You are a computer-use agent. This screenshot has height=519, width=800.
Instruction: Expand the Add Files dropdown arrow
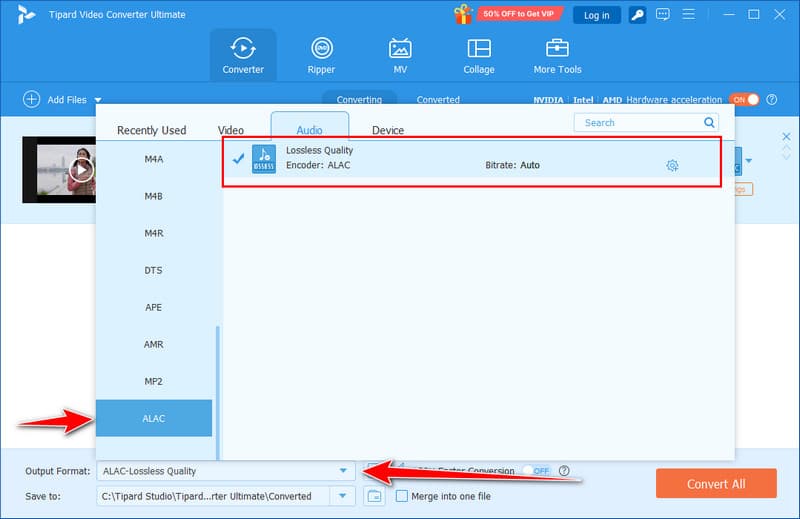pyautogui.click(x=98, y=100)
